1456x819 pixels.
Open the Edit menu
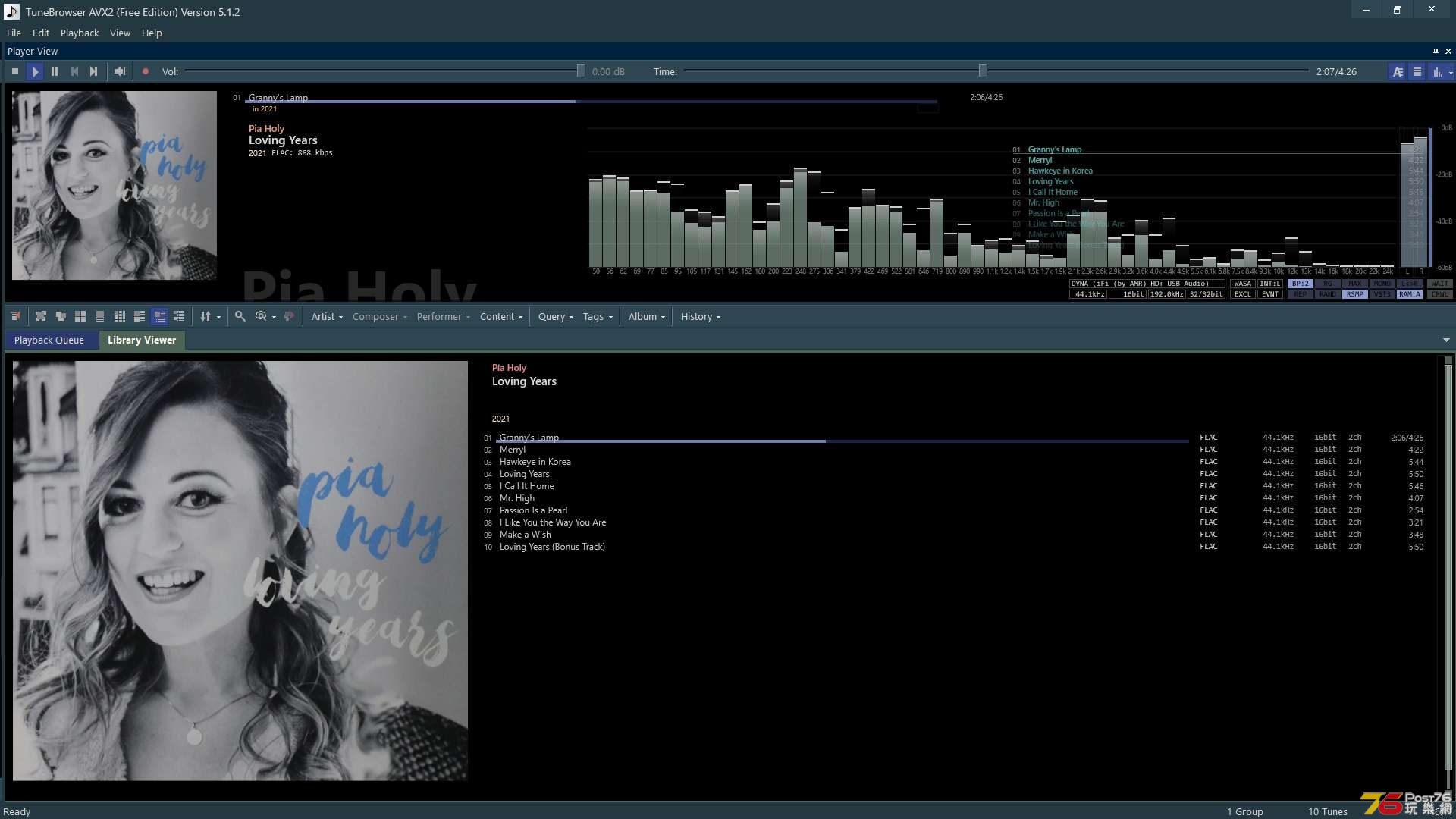[x=41, y=33]
